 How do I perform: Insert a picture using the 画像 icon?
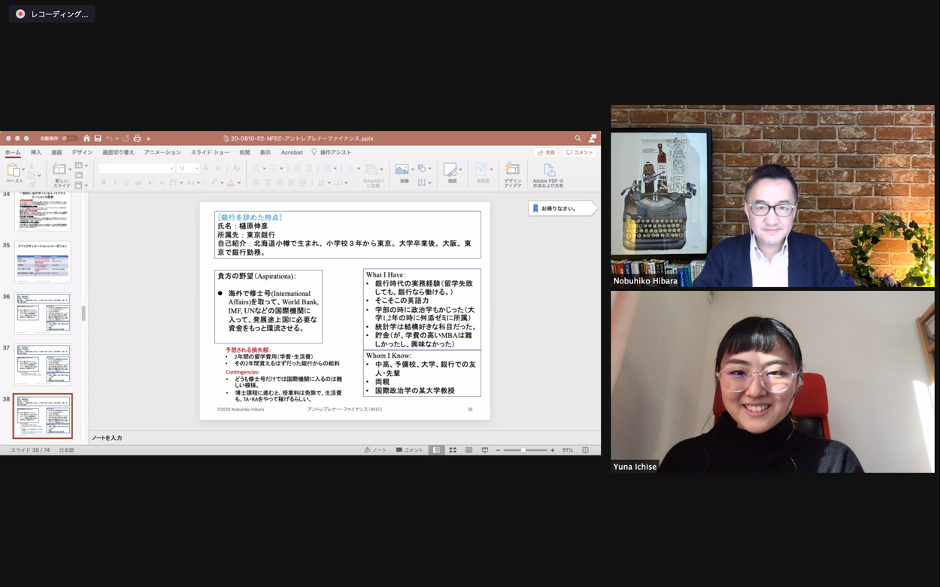click(401, 170)
